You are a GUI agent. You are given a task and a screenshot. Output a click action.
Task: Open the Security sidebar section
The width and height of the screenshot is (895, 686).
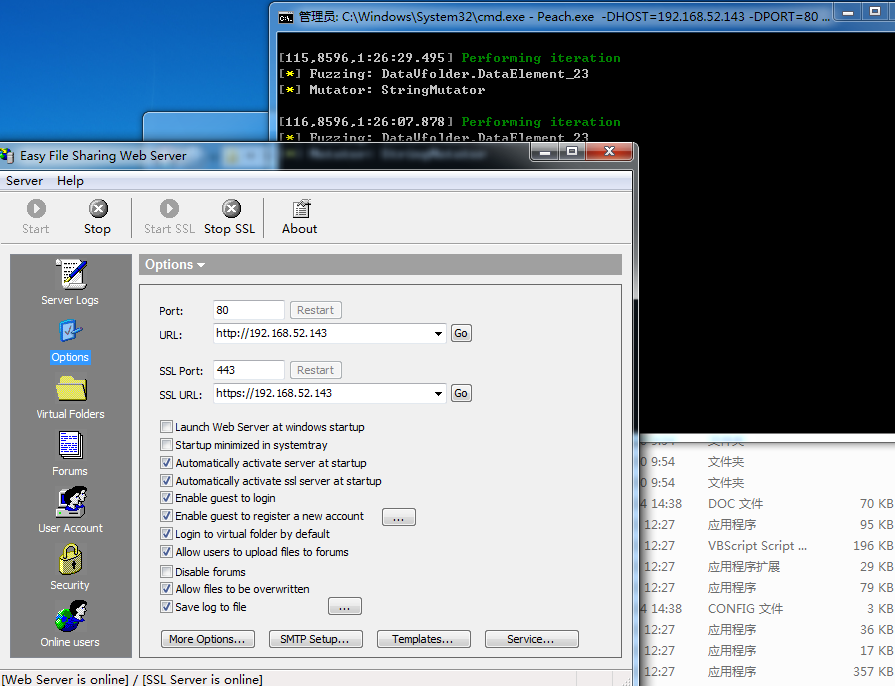(70, 567)
